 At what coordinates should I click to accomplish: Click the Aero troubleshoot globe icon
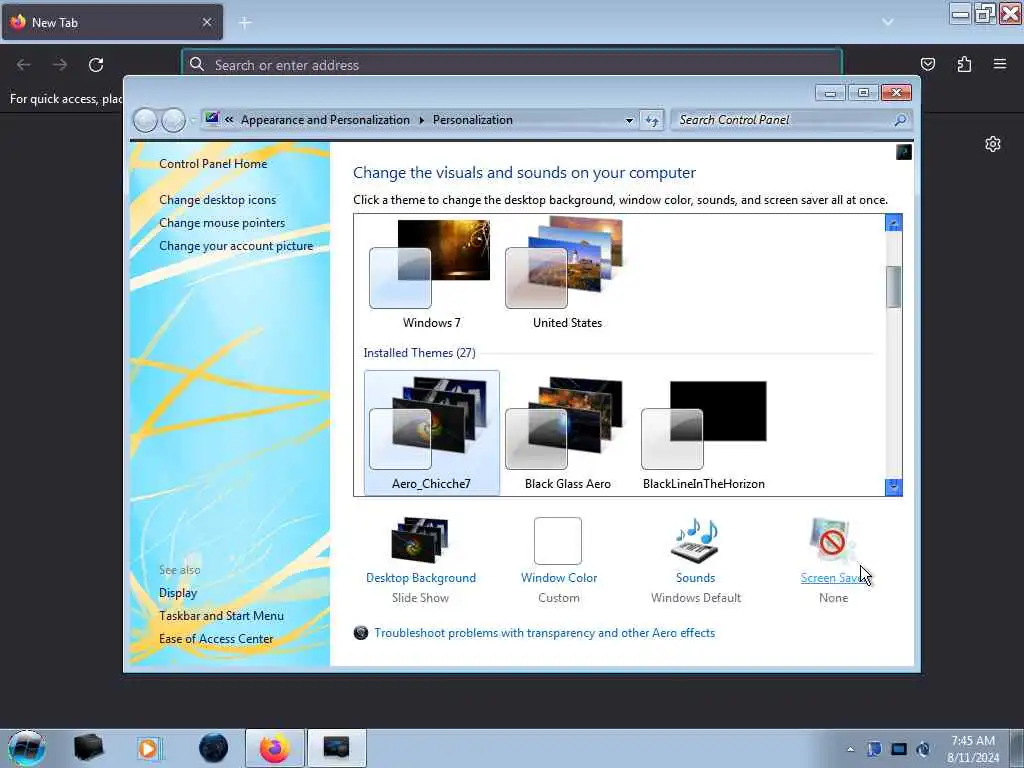click(x=360, y=633)
